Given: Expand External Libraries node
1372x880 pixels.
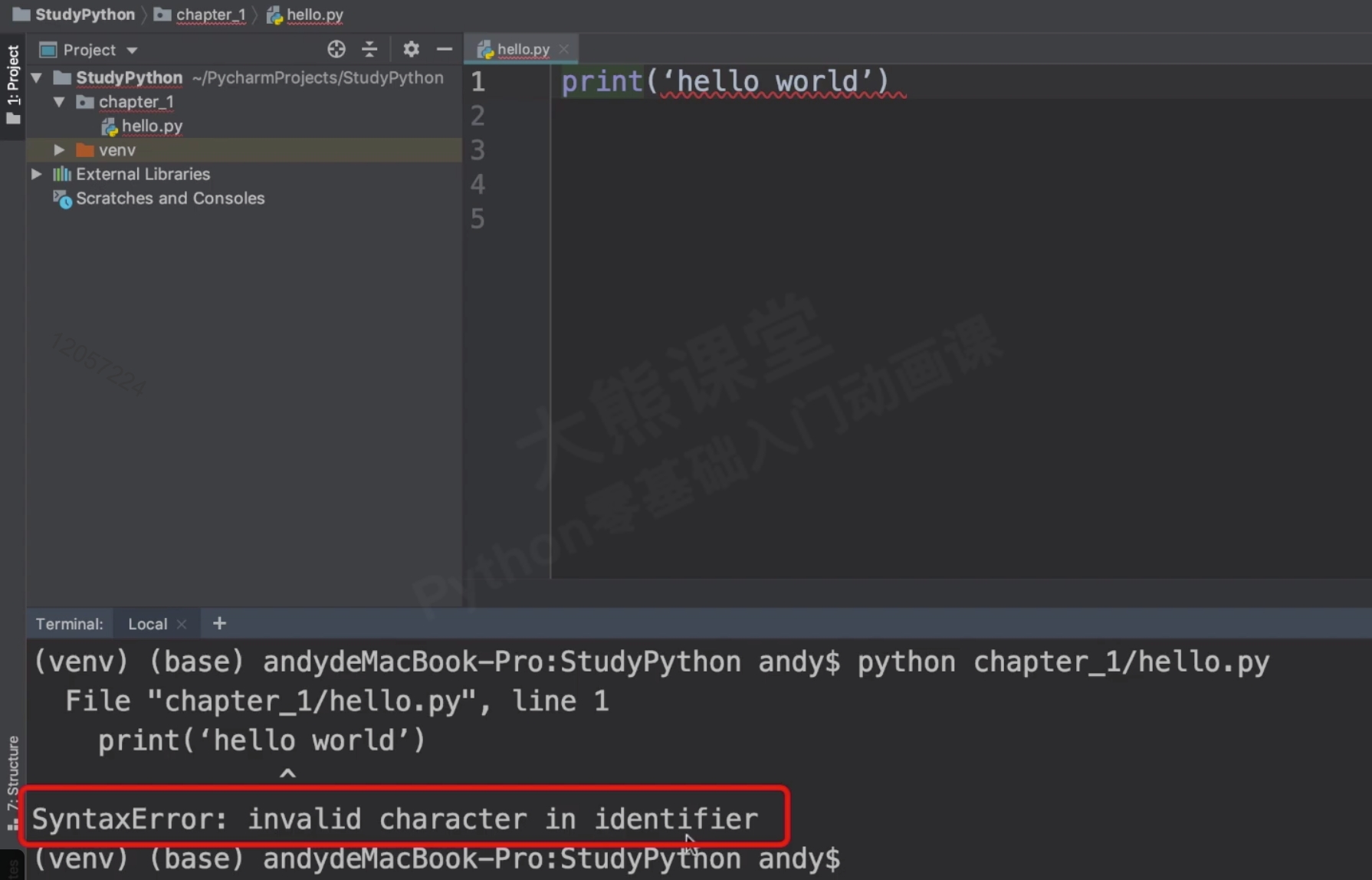Looking at the screenshot, I should (x=36, y=175).
